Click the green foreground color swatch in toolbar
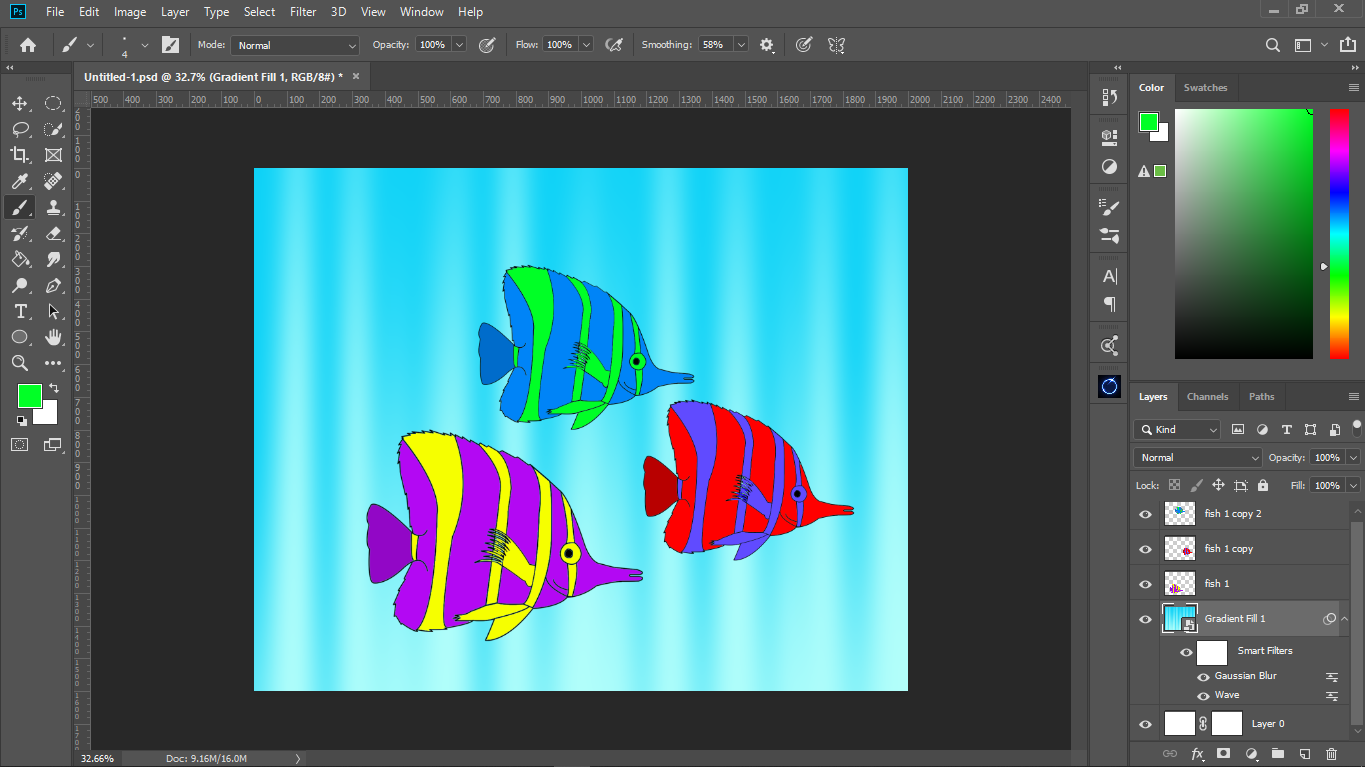Viewport: 1365px width, 767px height. coord(29,396)
